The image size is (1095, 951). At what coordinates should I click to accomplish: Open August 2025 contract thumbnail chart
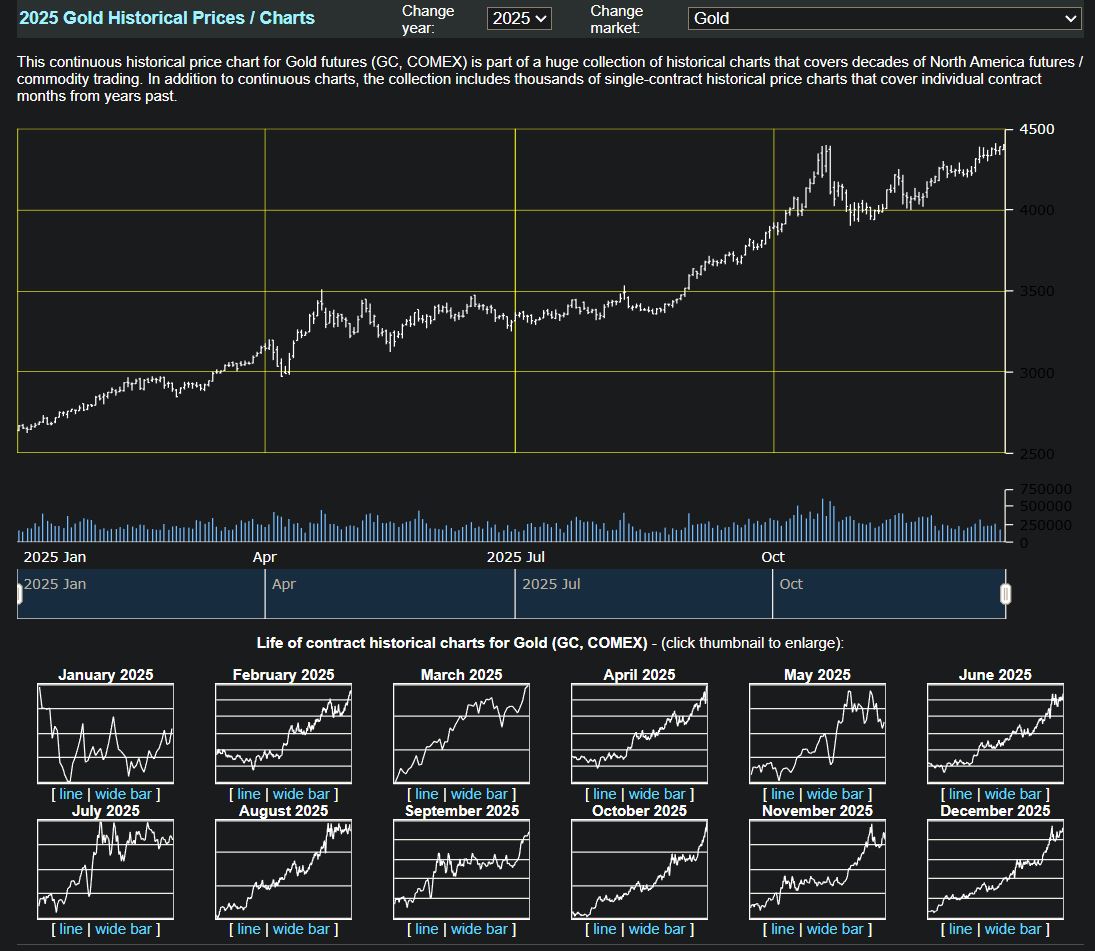[284, 869]
